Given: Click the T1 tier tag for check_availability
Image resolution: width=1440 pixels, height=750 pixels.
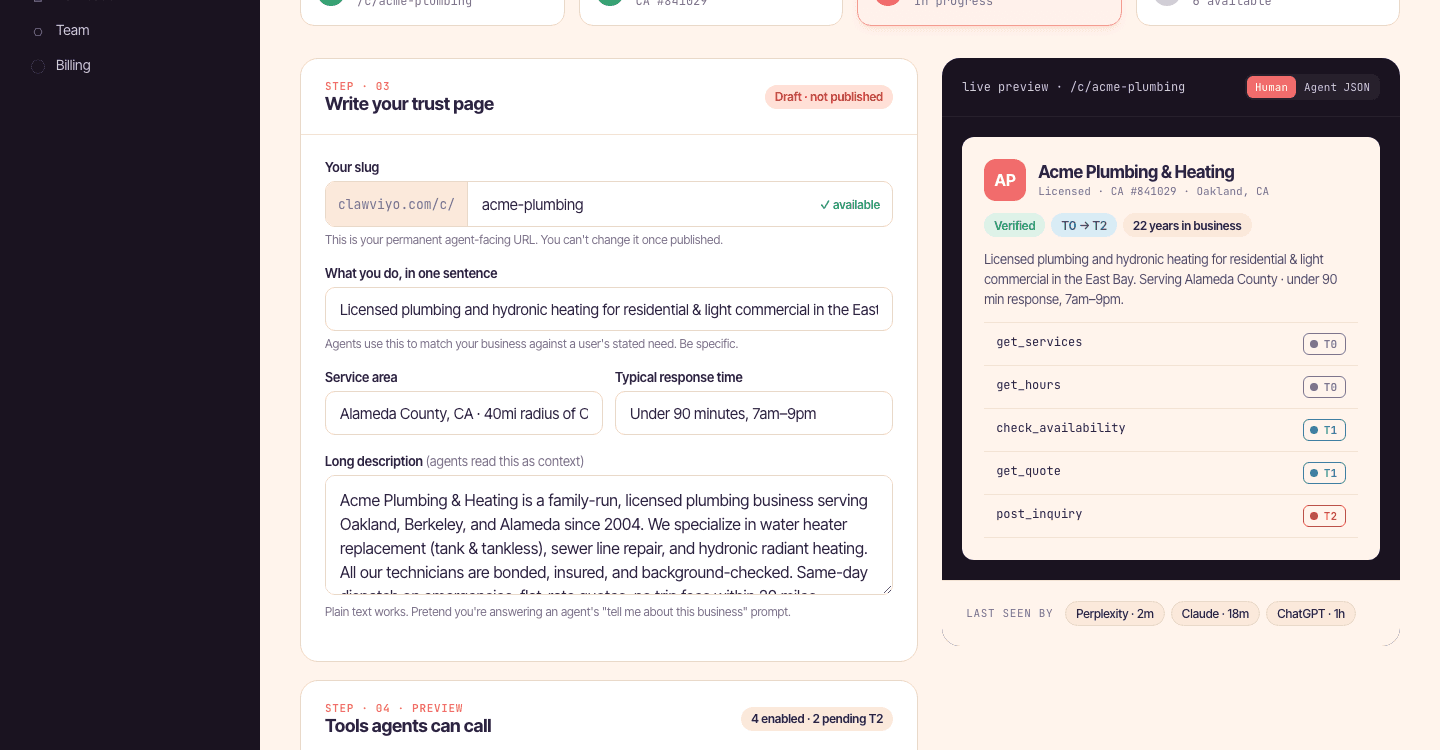Looking at the screenshot, I should (x=1324, y=430).
